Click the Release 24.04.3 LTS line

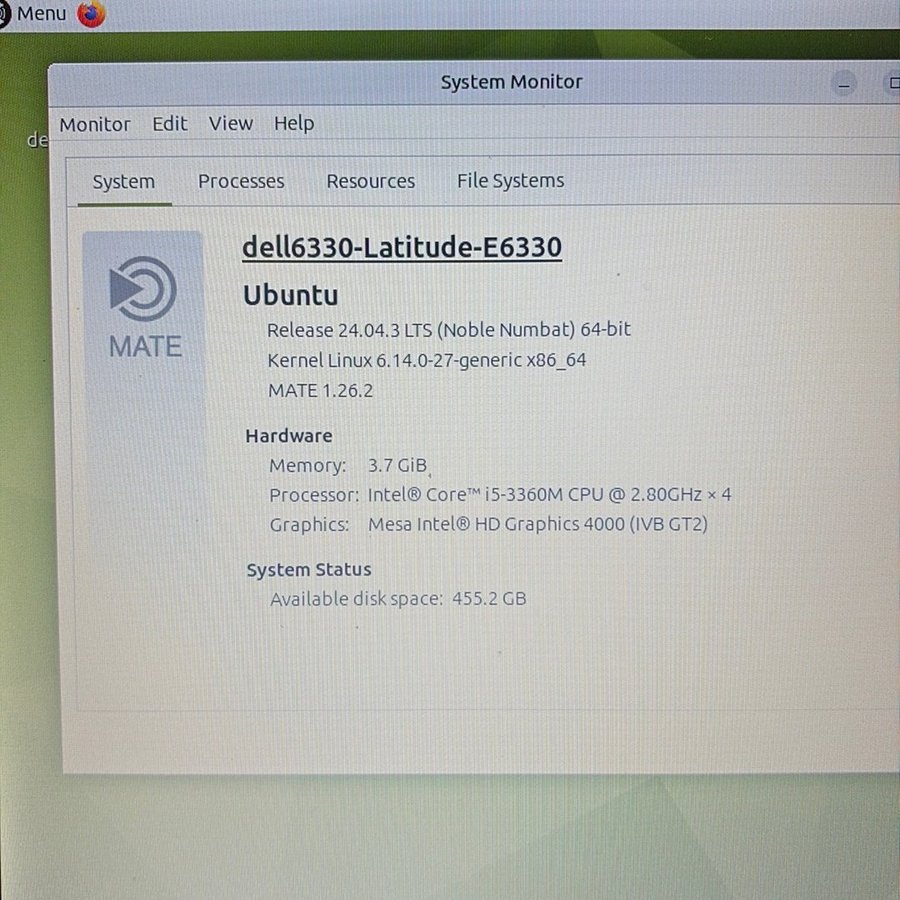449,330
